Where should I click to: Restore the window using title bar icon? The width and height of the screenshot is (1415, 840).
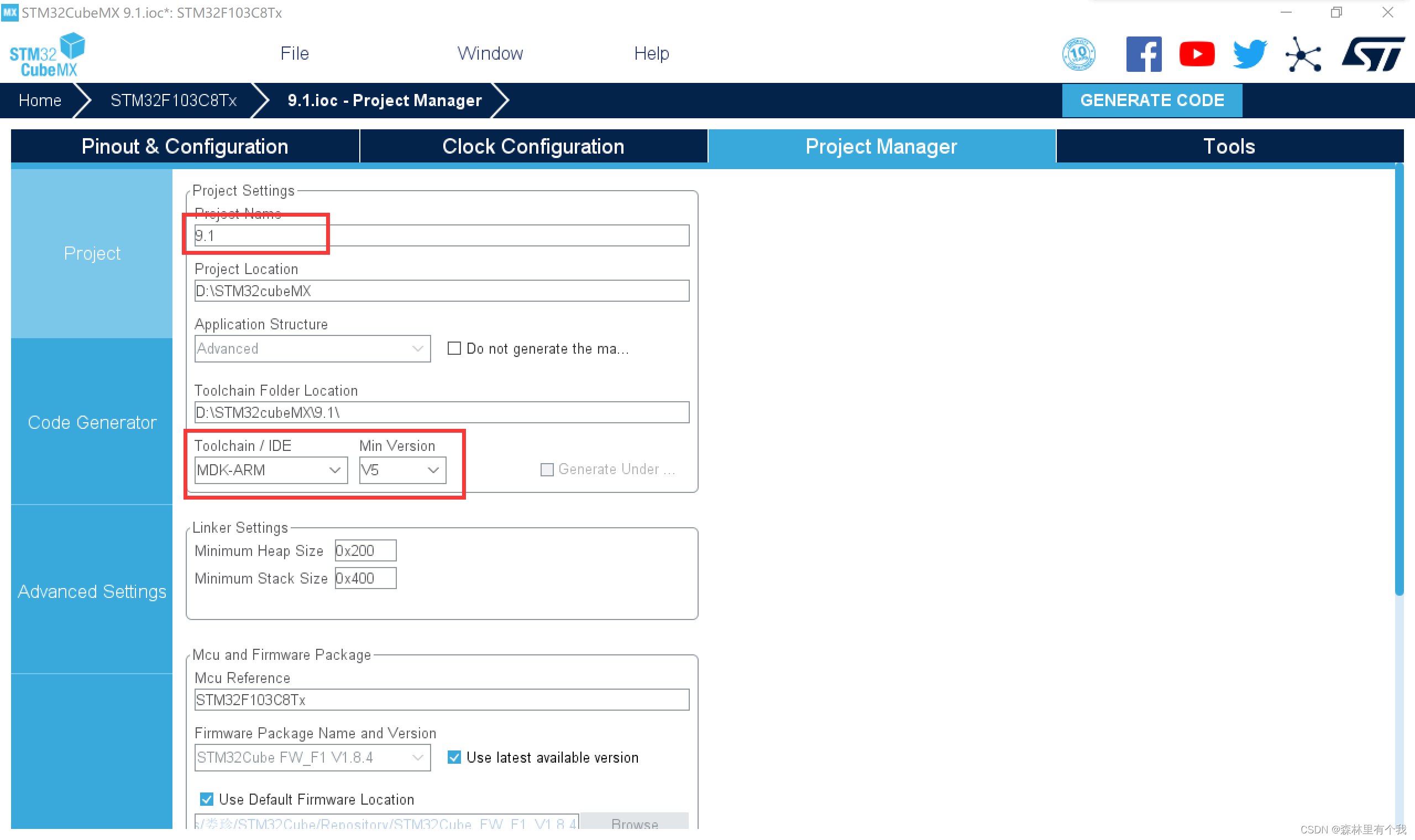(1336, 13)
